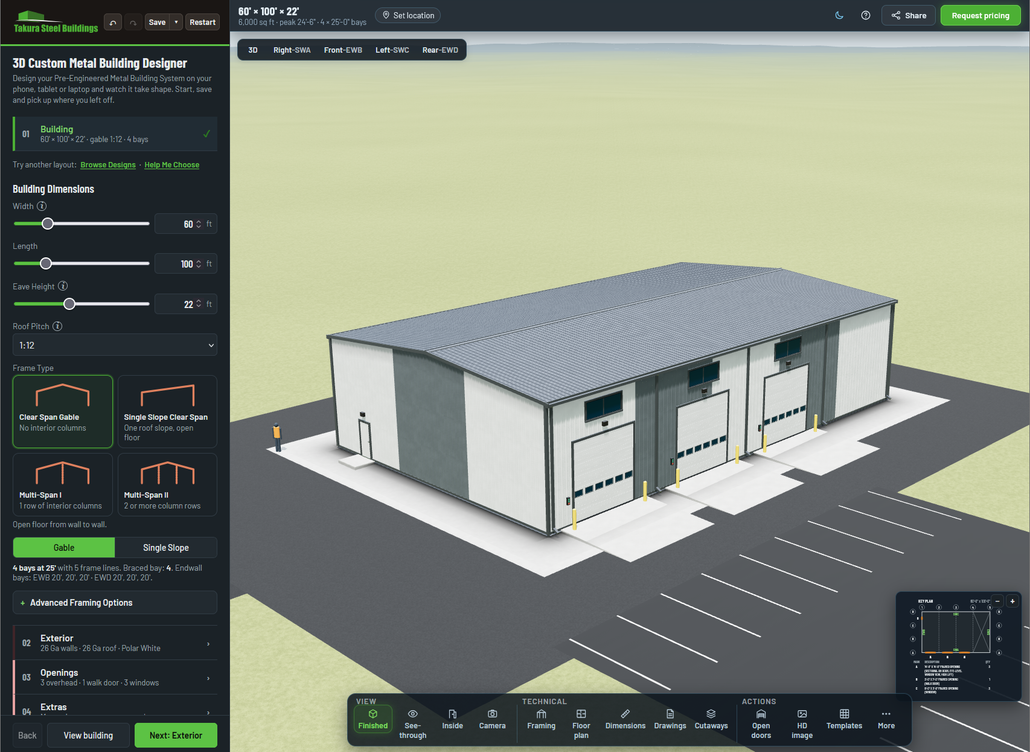Show Eave Height info icon
The image size is (1030, 752).
(63, 286)
